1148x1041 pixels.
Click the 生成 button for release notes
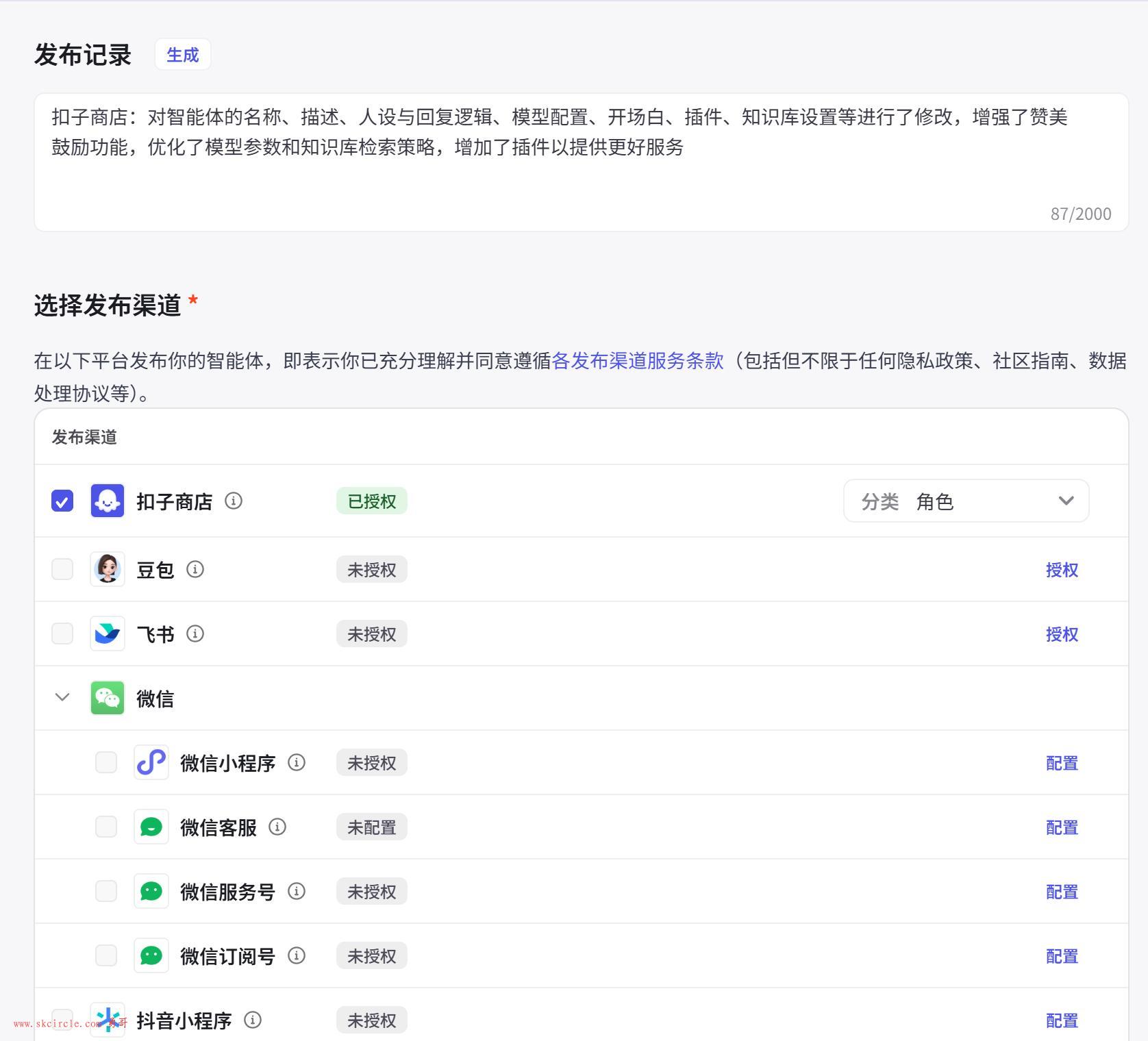click(182, 55)
